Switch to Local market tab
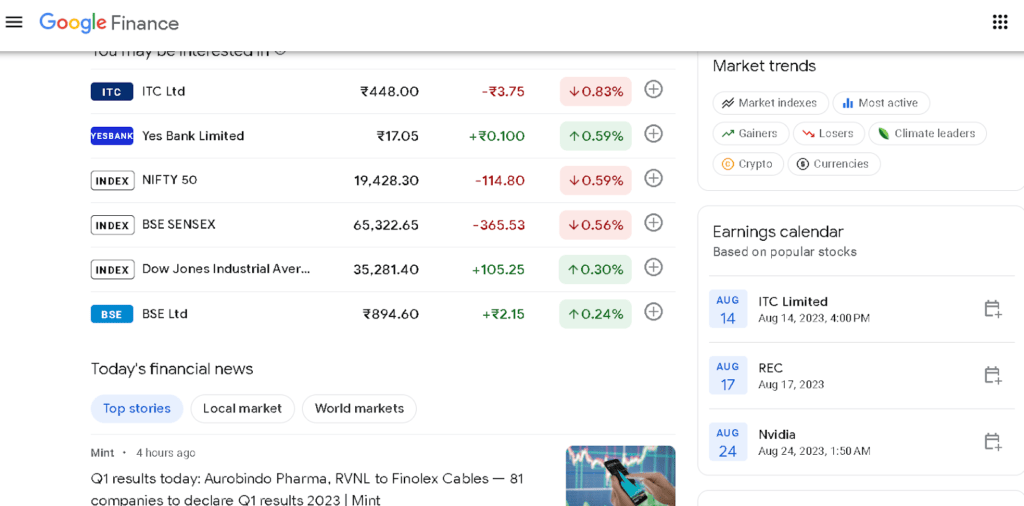1024x506 pixels. click(242, 409)
